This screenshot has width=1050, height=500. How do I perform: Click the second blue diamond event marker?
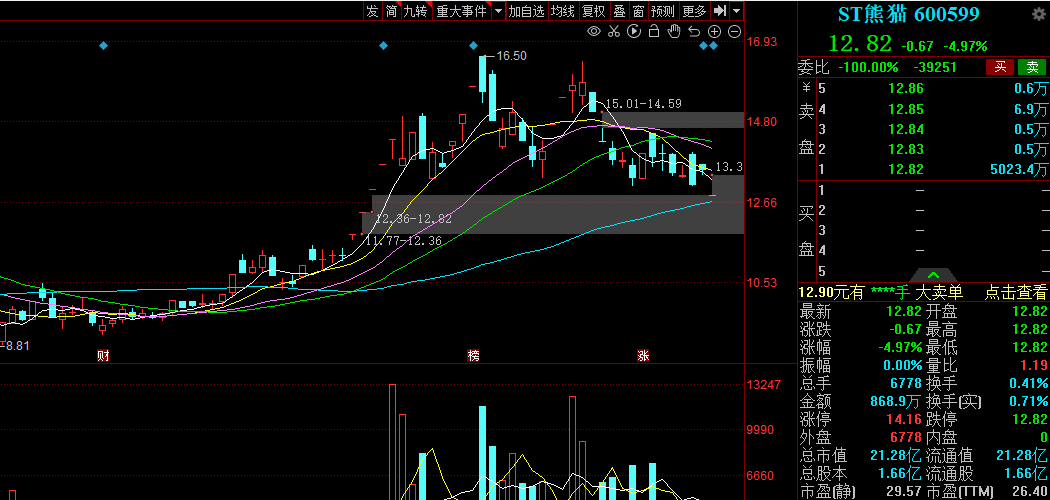[383, 46]
